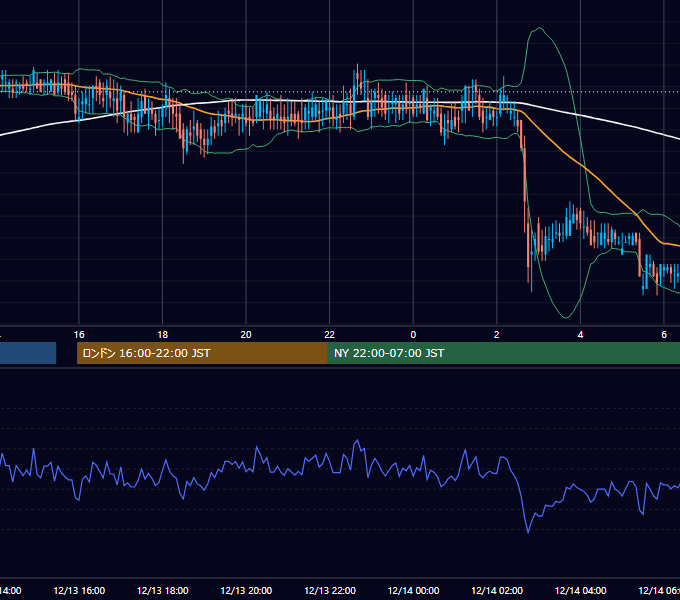The width and height of the screenshot is (680, 600).
Task: Click the 12/13 22:00 date label
Action: click(330, 590)
